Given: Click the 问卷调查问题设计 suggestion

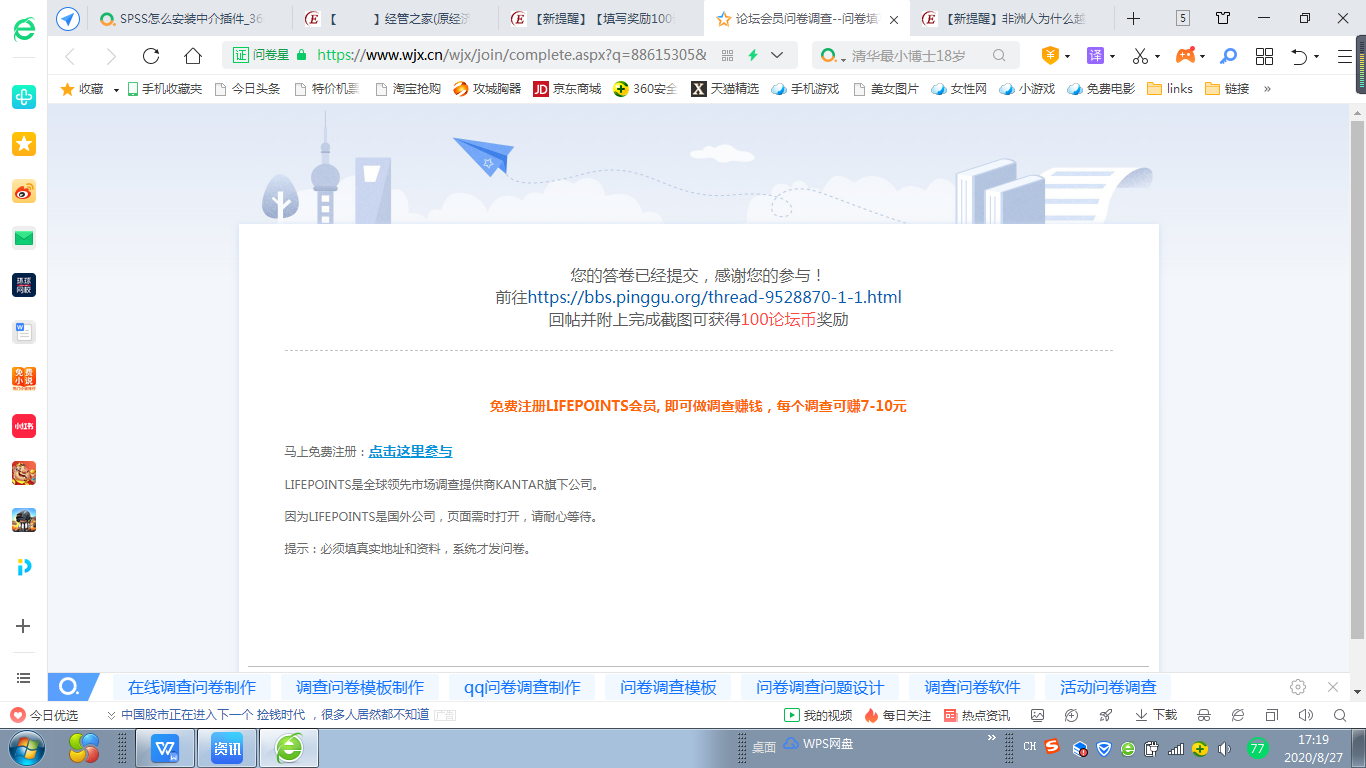Looking at the screenshot, I should tap(820, 688).
